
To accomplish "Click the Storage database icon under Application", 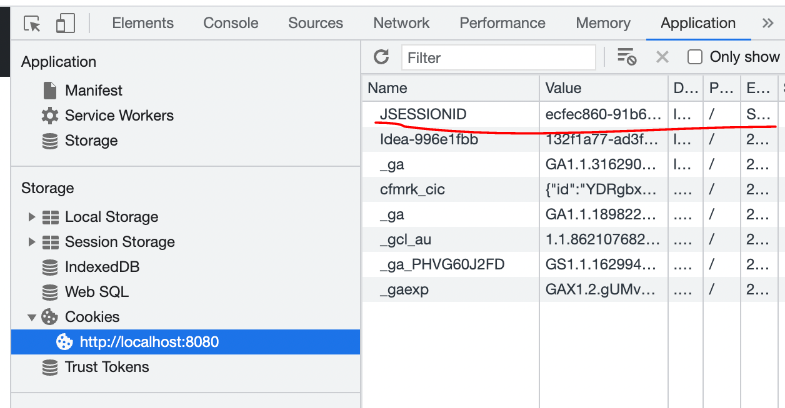I will point(50,141).
